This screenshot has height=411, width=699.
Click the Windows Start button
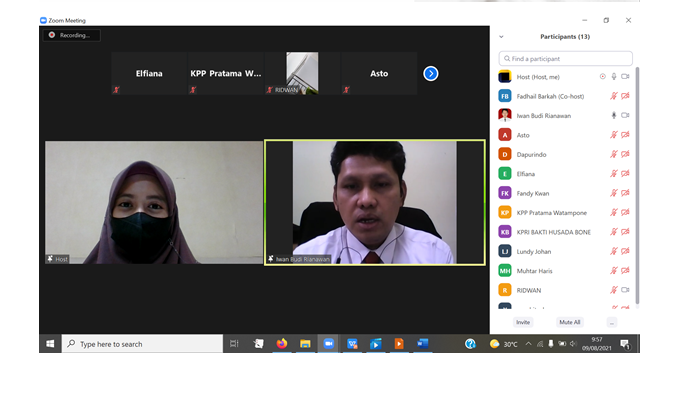50,344
